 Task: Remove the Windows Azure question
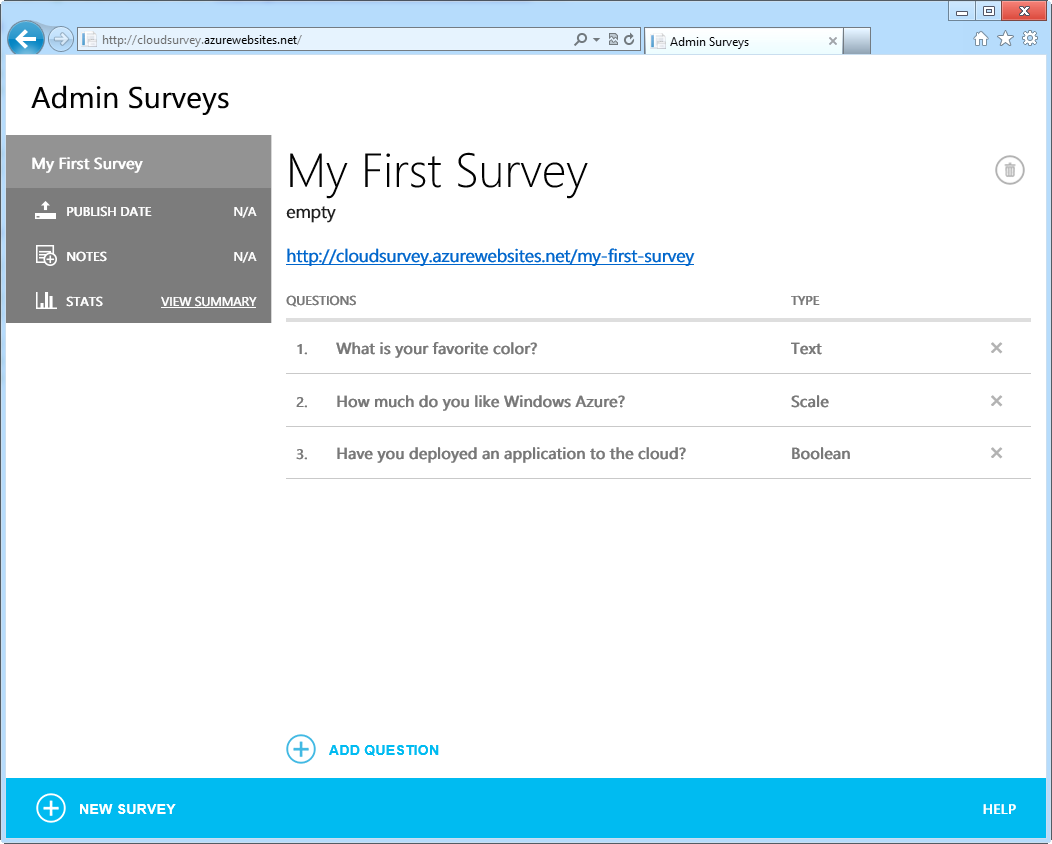pos(996,401)
